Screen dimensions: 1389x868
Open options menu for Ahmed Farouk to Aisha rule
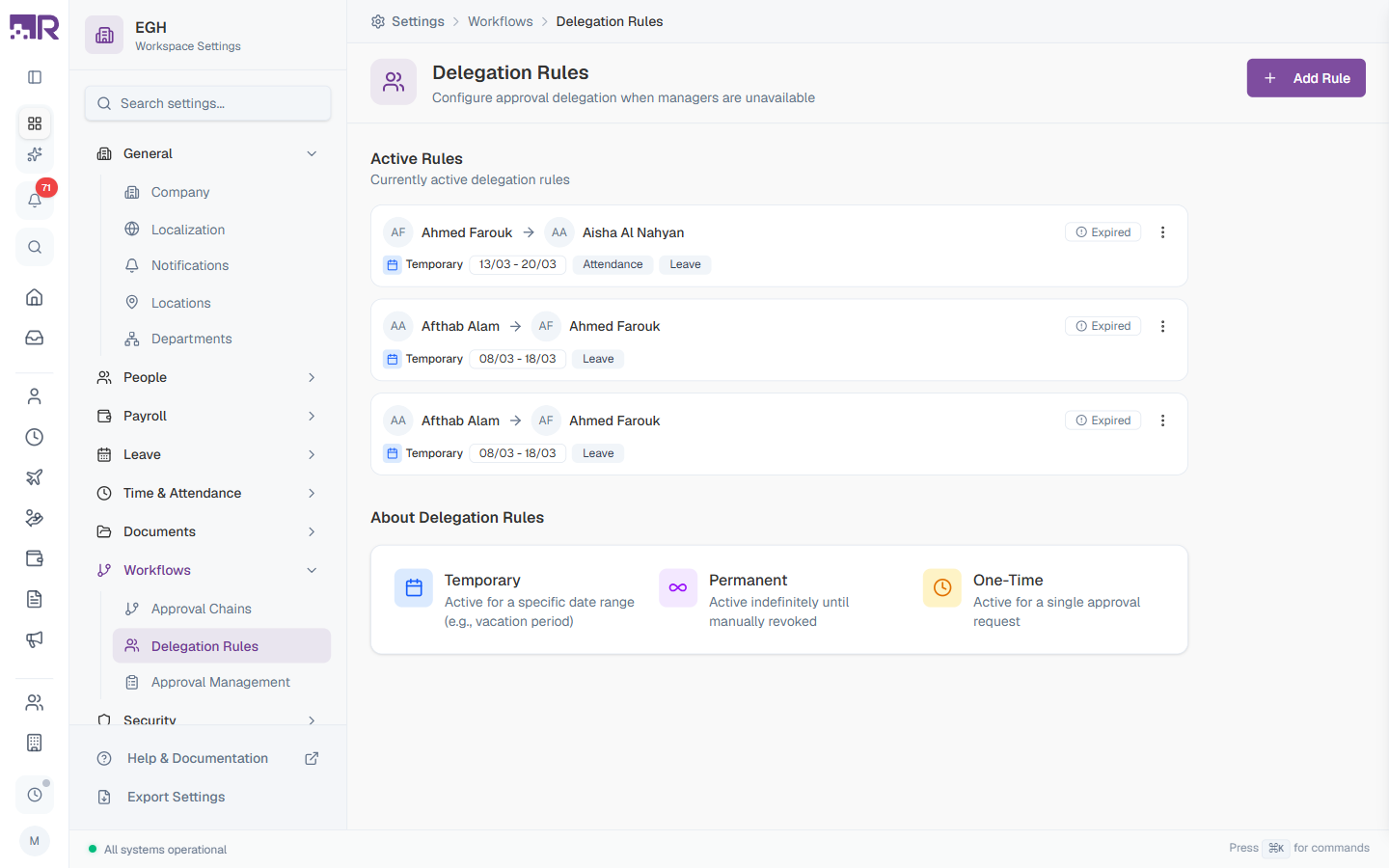(x=1162, y=232)
